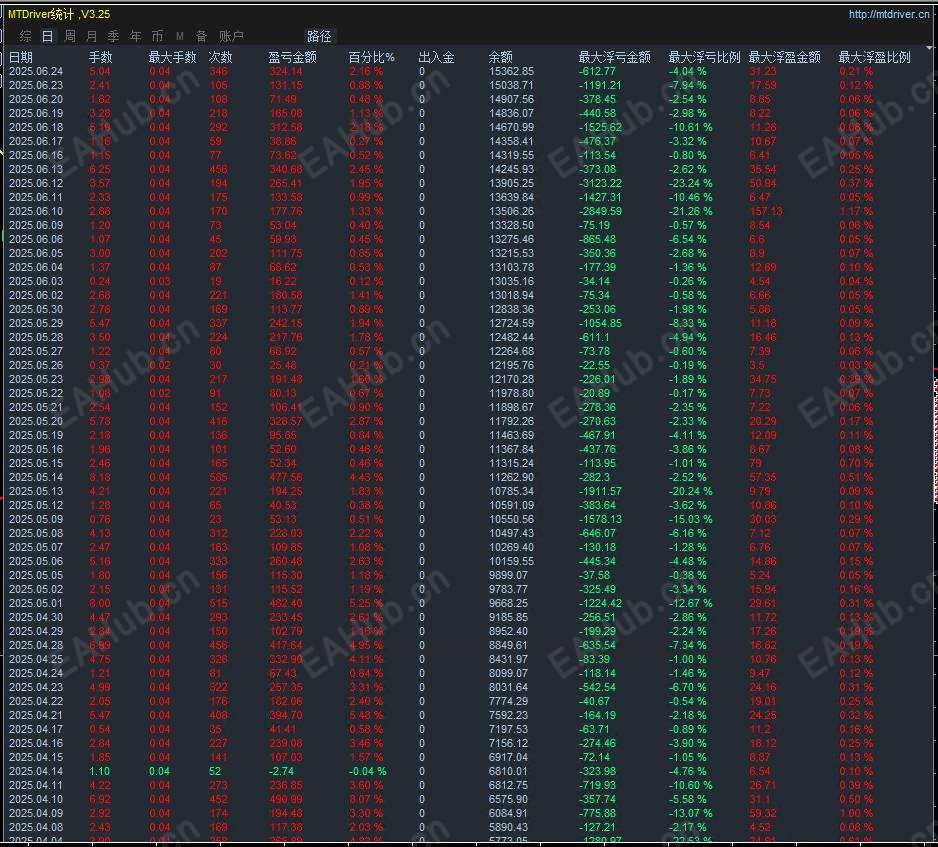Click max floating loss -1054.85
Image resolution: width=938 pixels, height=847 pixels.
[600, 323]
